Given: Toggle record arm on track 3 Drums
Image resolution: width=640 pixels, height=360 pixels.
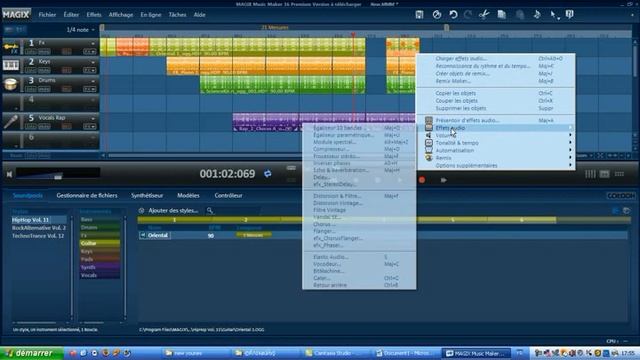Looking at the screenshot, I should coord(67,89).
